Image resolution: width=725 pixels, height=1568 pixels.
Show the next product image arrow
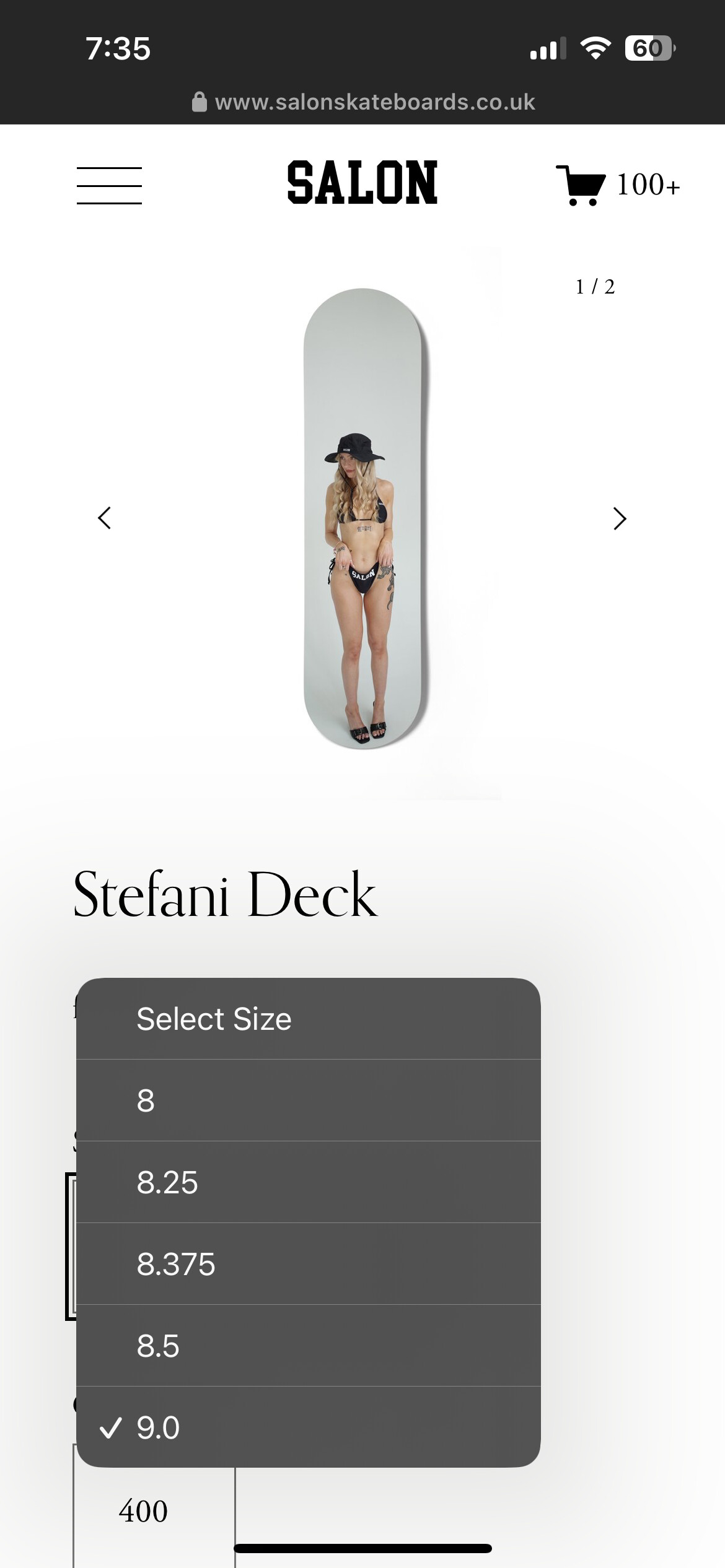click(x=620, y=518)
